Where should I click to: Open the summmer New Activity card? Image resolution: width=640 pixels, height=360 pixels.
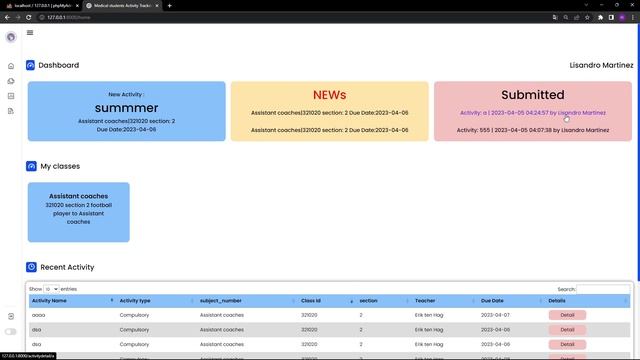127,111
